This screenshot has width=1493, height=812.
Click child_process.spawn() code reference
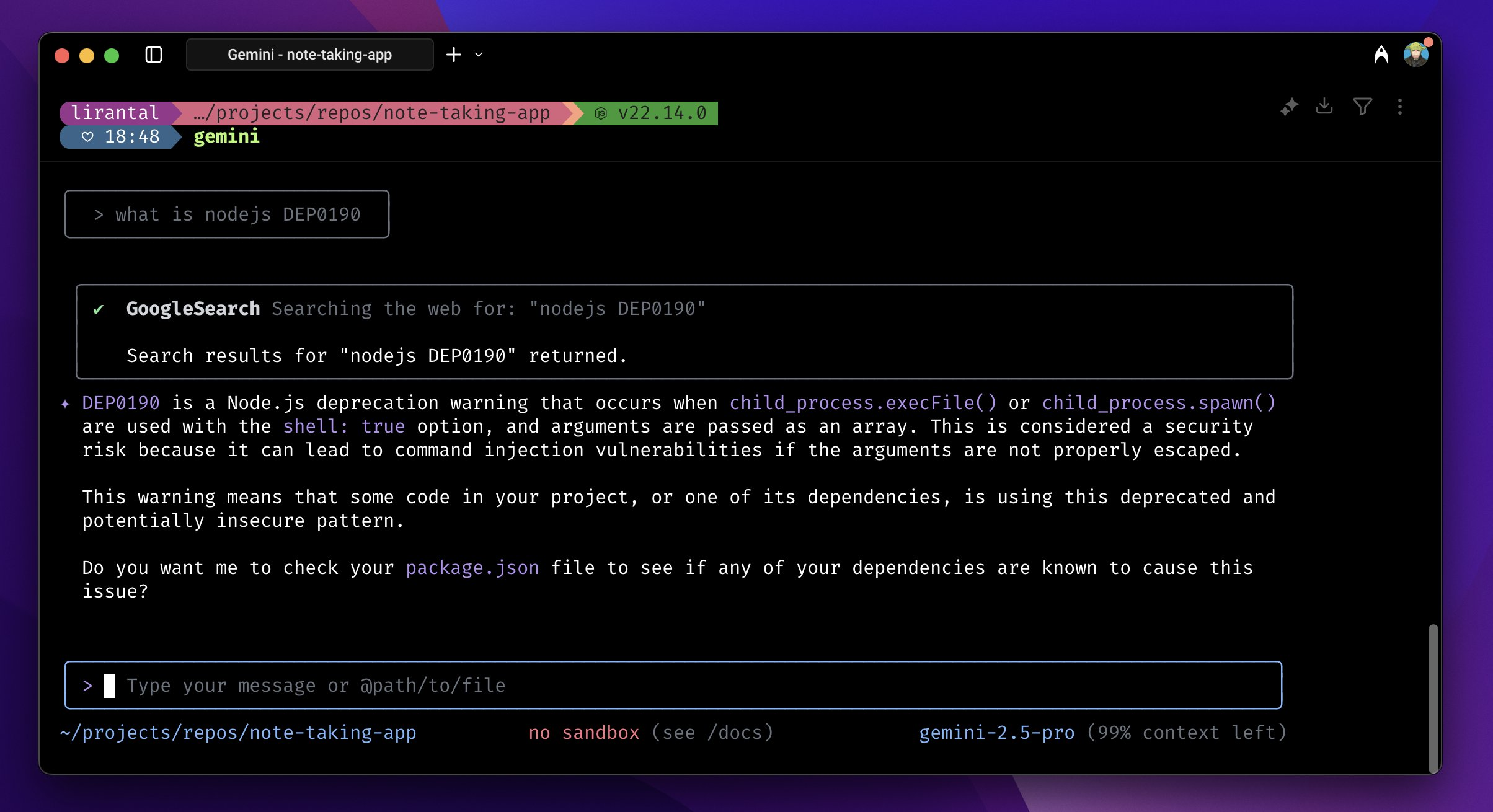pyautogui.click(x=1159, y=402)
